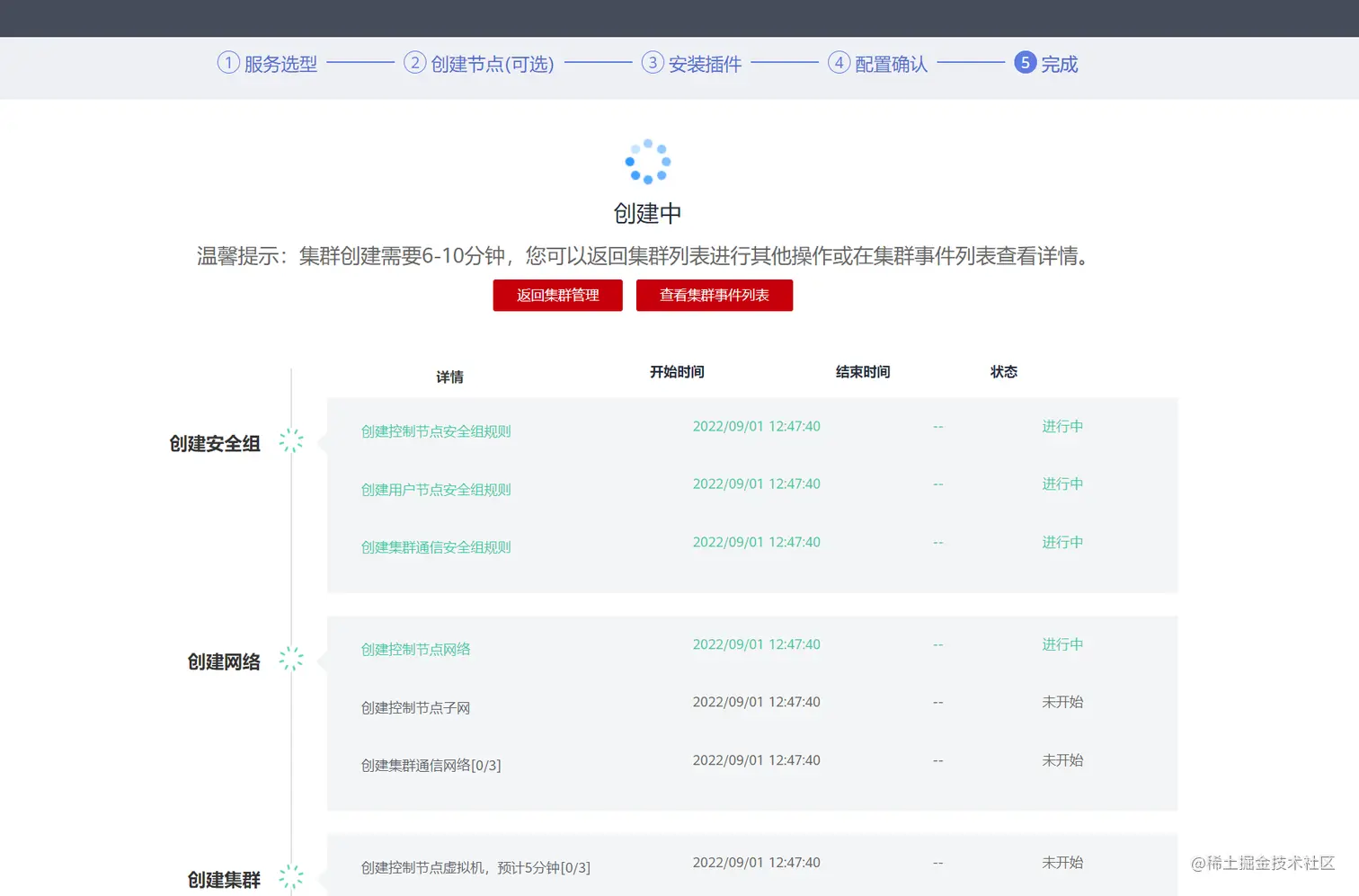Click the 结束时间 column header
The width and height of the screenshot is (1359, 896).
863,372
